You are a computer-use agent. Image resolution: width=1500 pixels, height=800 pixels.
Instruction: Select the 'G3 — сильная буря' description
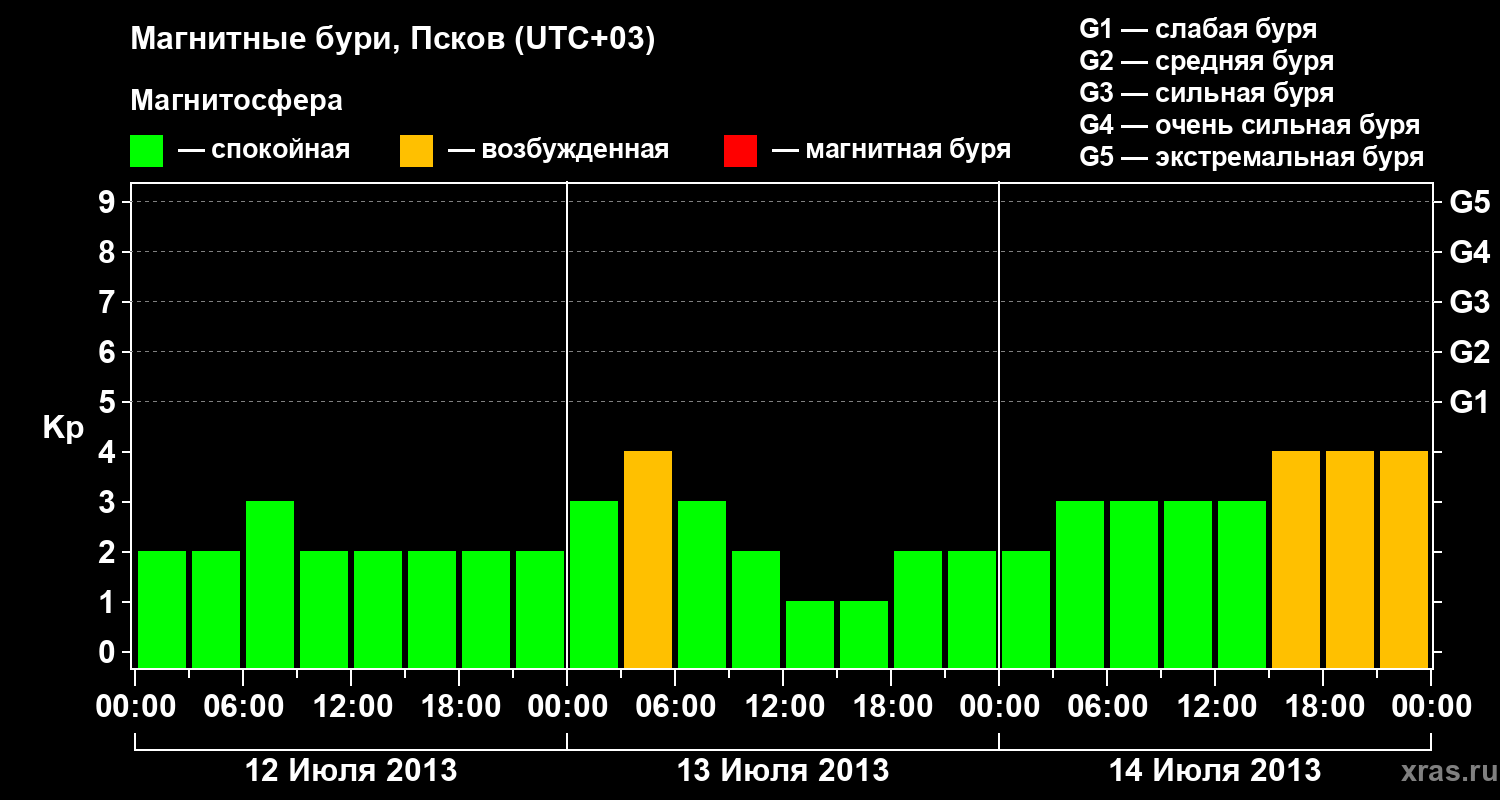click(x=1207, y=93)
